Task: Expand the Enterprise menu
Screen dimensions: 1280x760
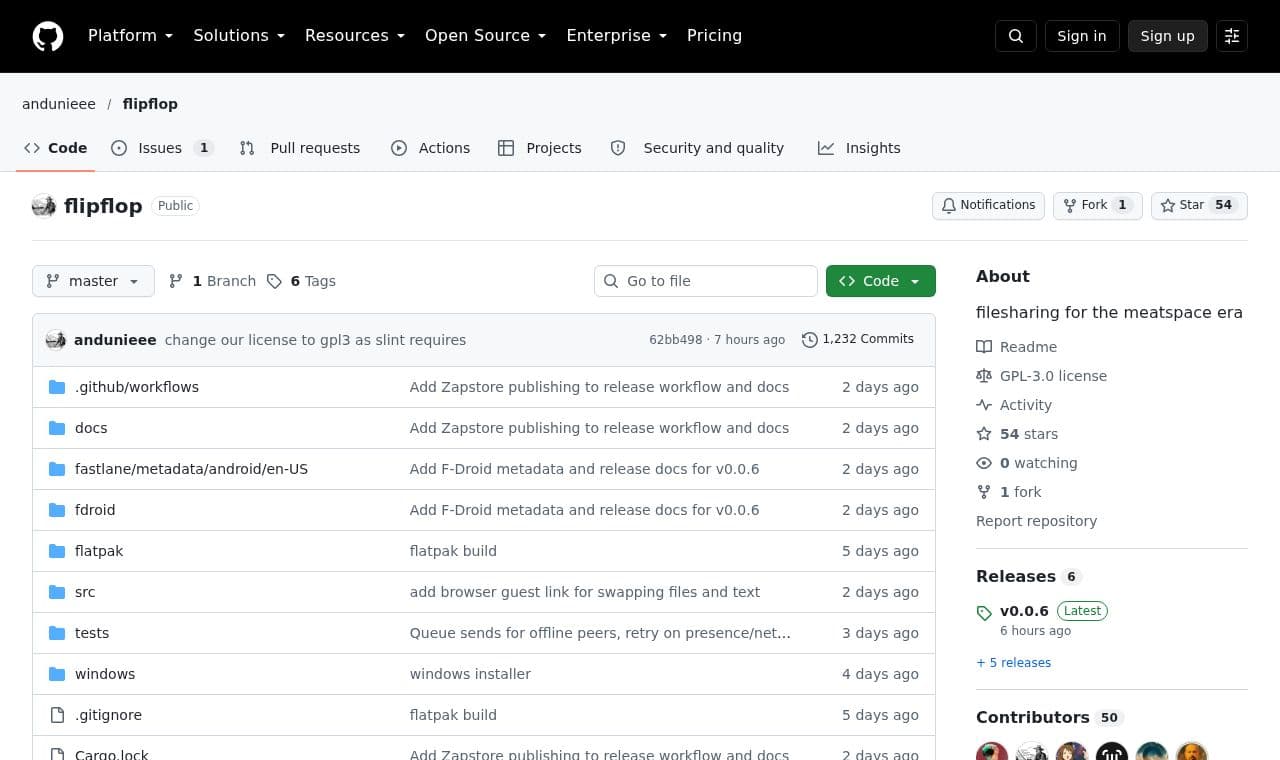Action: pos(617,36)
